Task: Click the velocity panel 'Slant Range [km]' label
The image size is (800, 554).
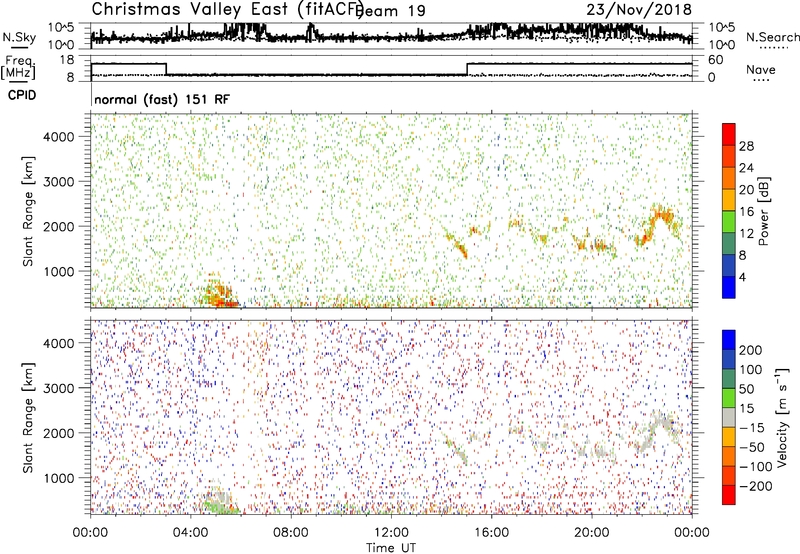Action: coord(28,418)
